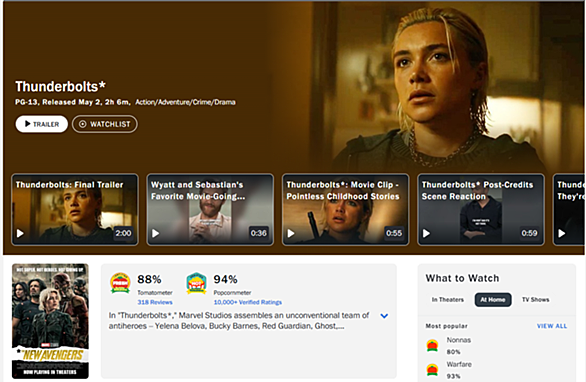Image resolution: width=586 pixels, height=382 pixels.
Task: Click the 0:59 duration badge
Action: pos(529,233)
